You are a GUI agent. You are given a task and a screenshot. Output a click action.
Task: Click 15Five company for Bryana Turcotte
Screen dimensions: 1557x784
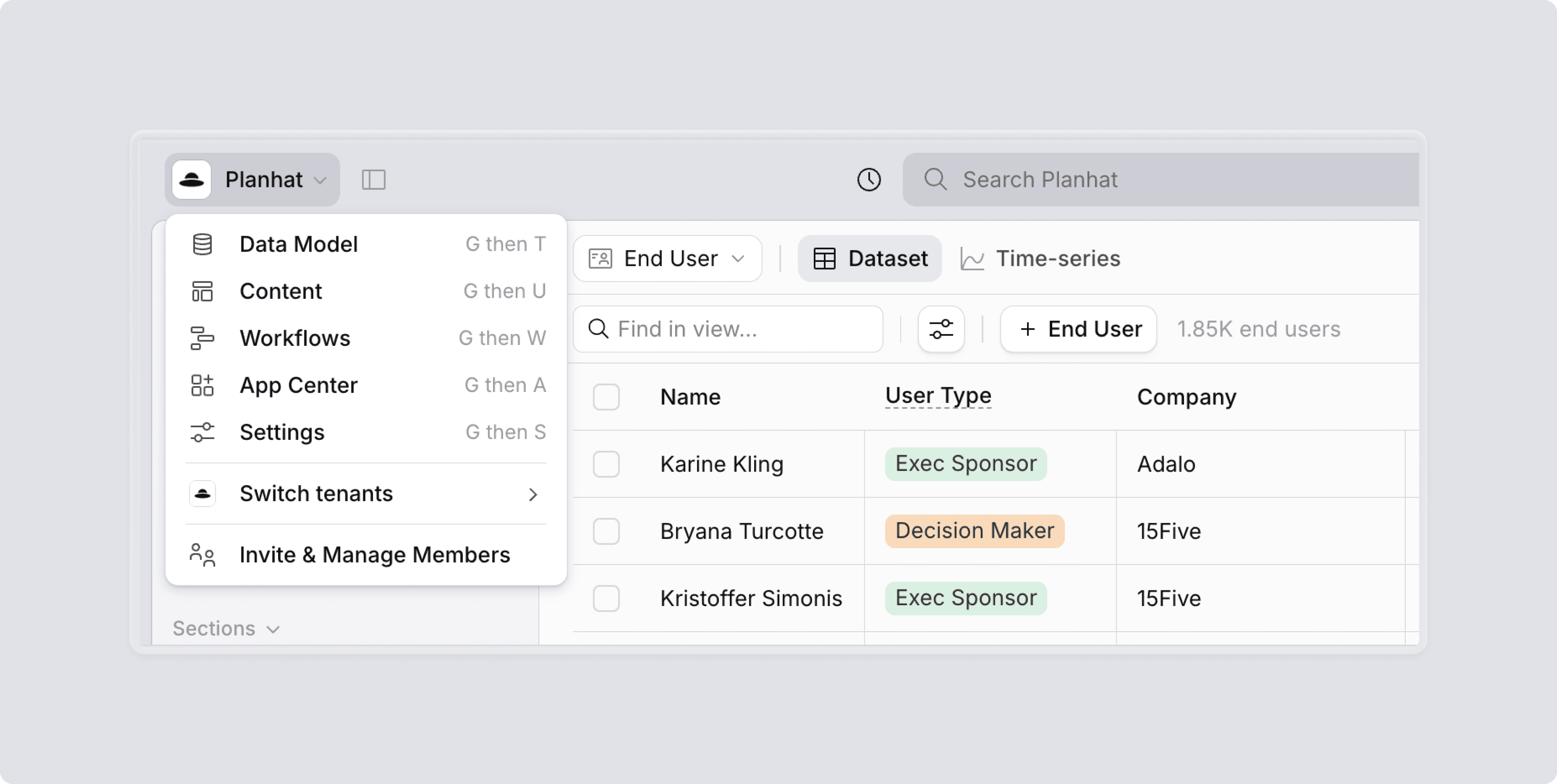1169,531
